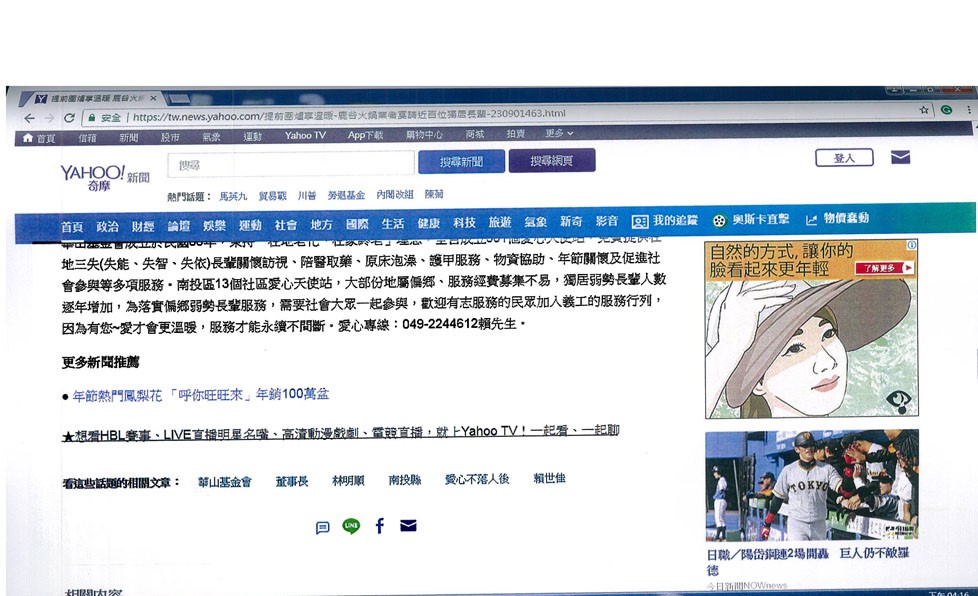The height and width of the screenshot is (596, 978).
Task: Expand the 更多 dropdown in top bar
Action: point(559,134)
